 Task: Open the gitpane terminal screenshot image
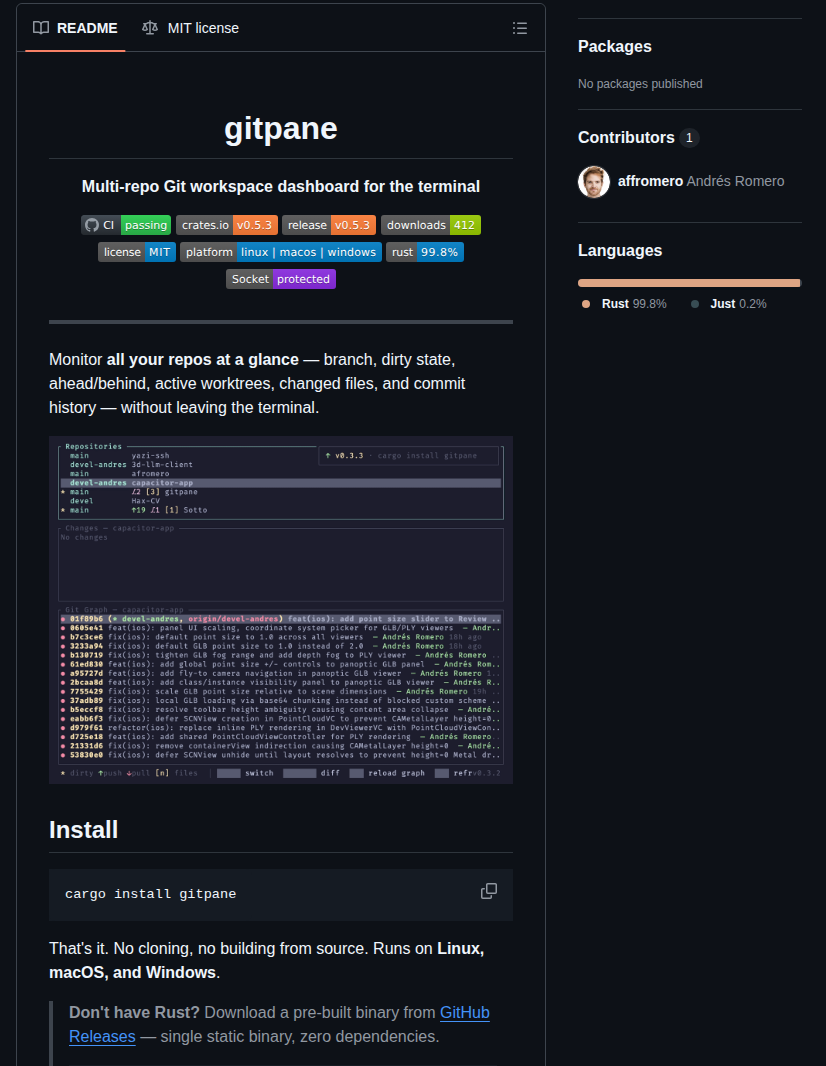pos(281,610)
